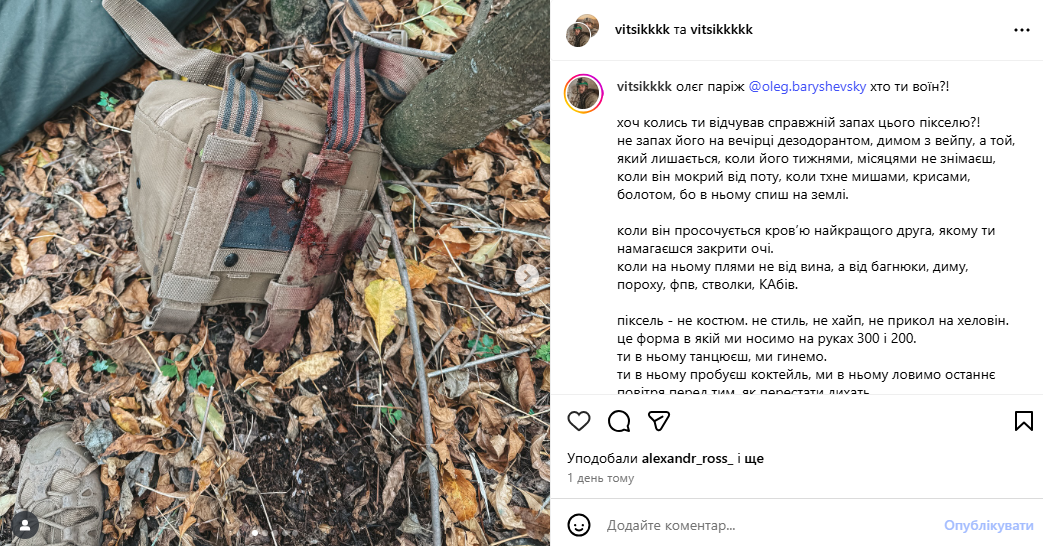Open comments via the speech bubble icon
The height and width of the screenshot is (546, 1043).
(619, 421)
